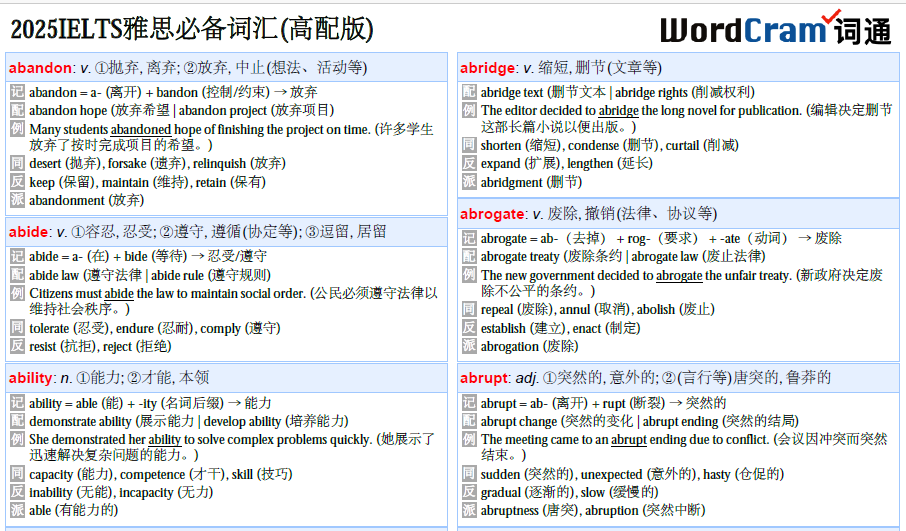Click the WordCram 词通 logo
Screen dimensions: 906x531
tap(775, 29)
